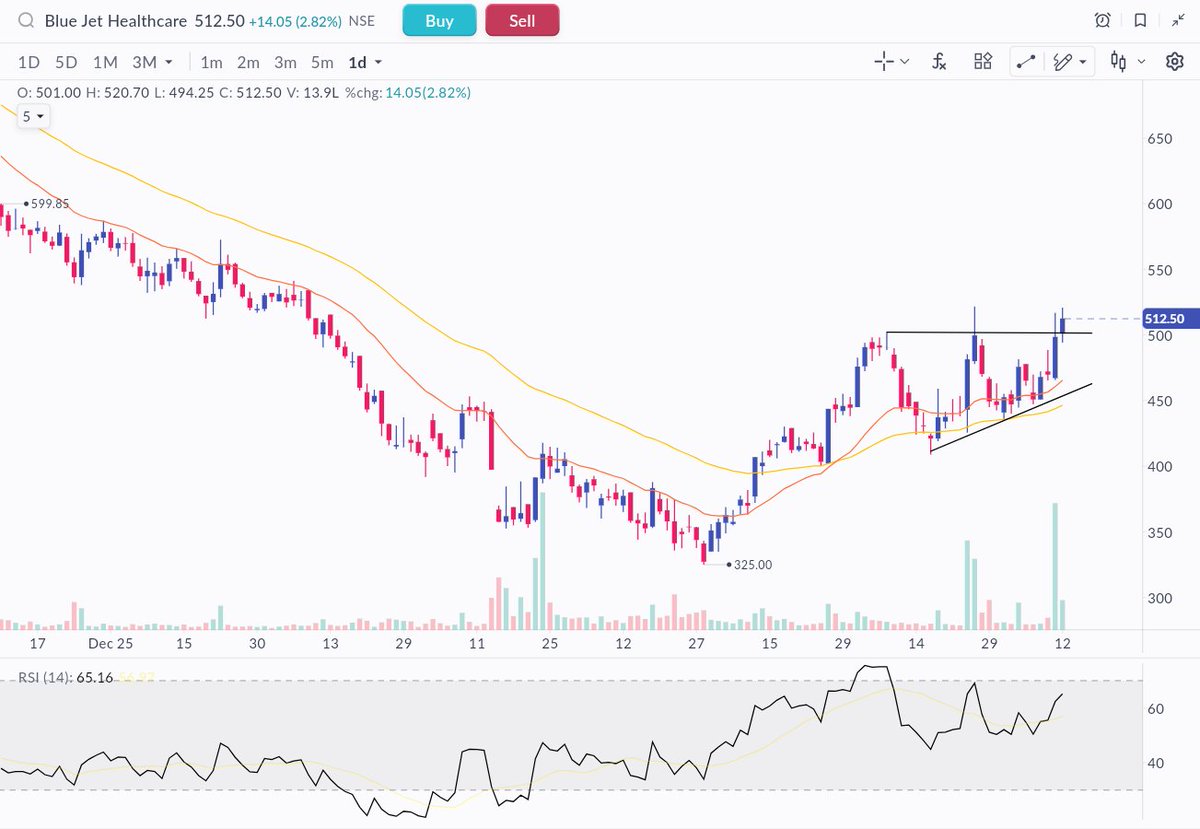Screen dimensions: 1200x829
Task: Switch to the 2m interval
Action: click(248, 62)
